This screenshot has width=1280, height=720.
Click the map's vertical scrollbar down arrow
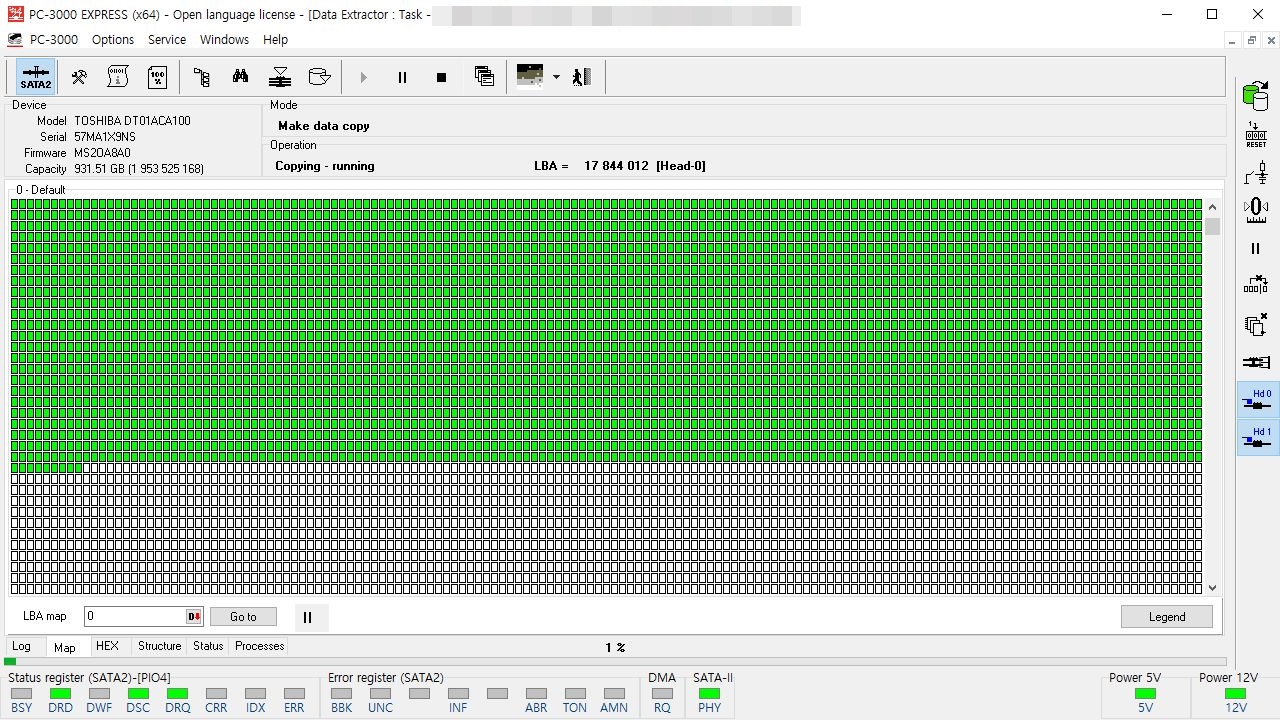(x=1213, y=588)
